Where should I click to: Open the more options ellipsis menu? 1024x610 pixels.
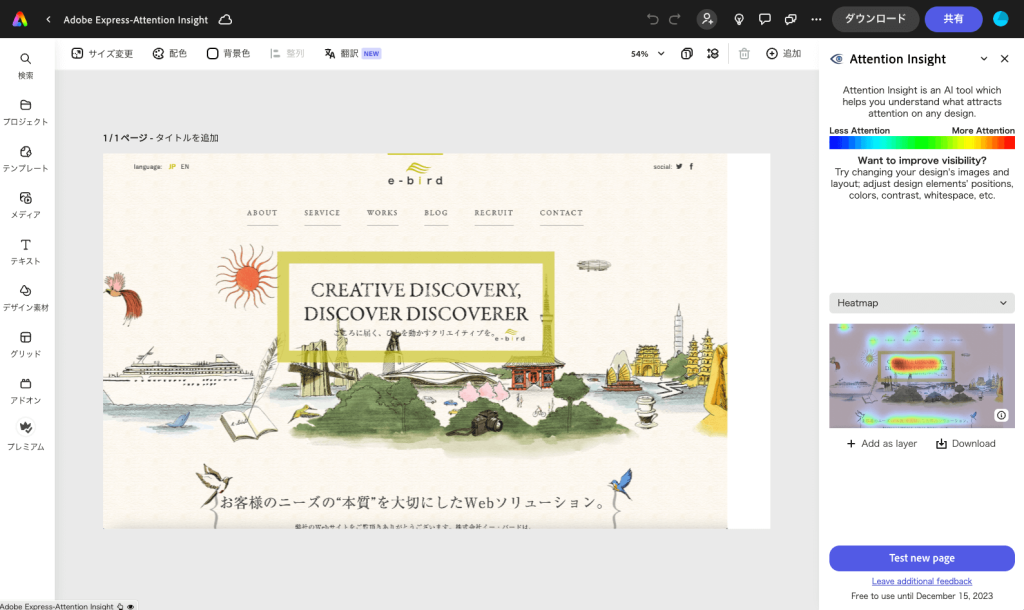tap(816, 20)
